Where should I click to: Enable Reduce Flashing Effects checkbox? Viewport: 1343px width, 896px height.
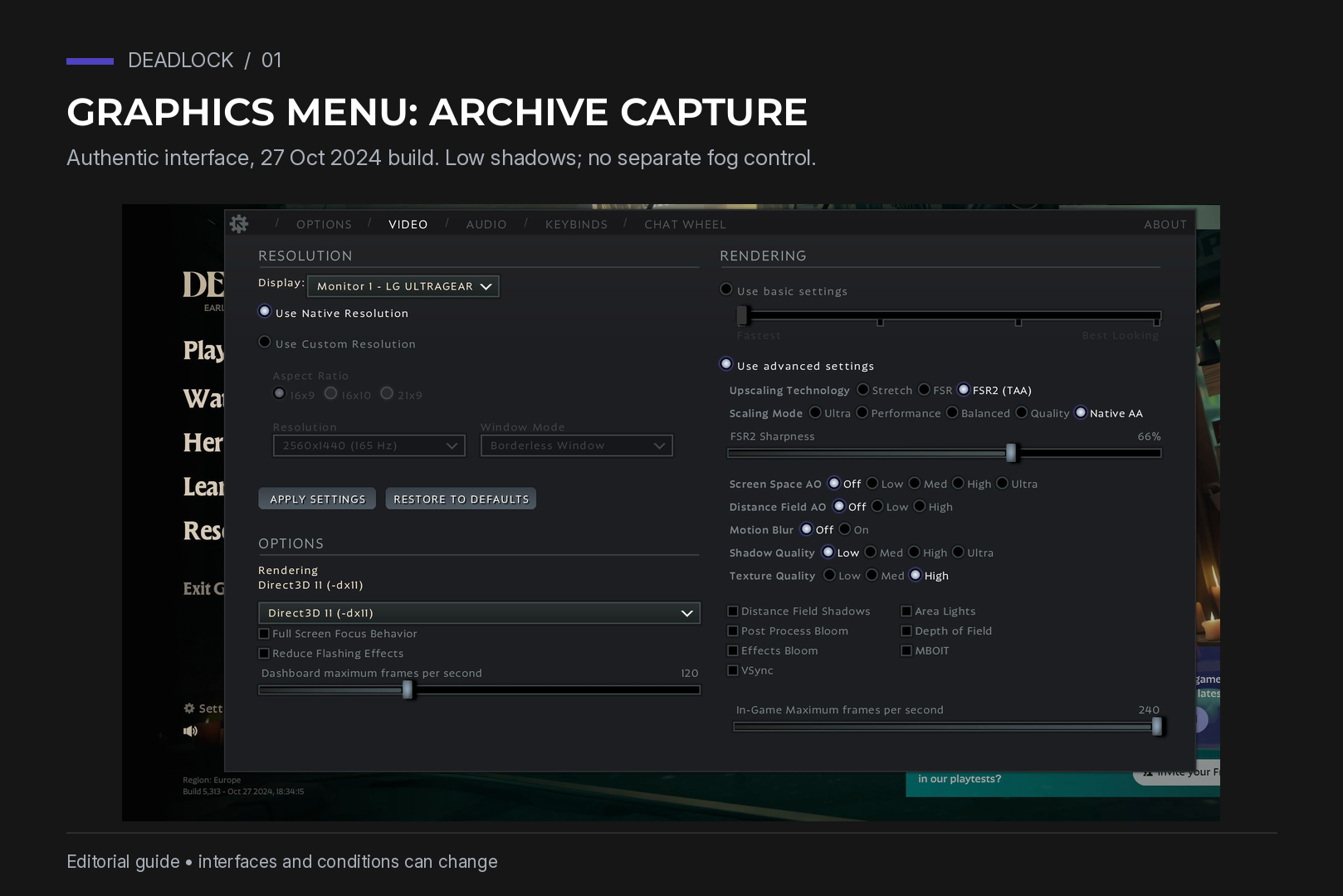coord(264,654)
